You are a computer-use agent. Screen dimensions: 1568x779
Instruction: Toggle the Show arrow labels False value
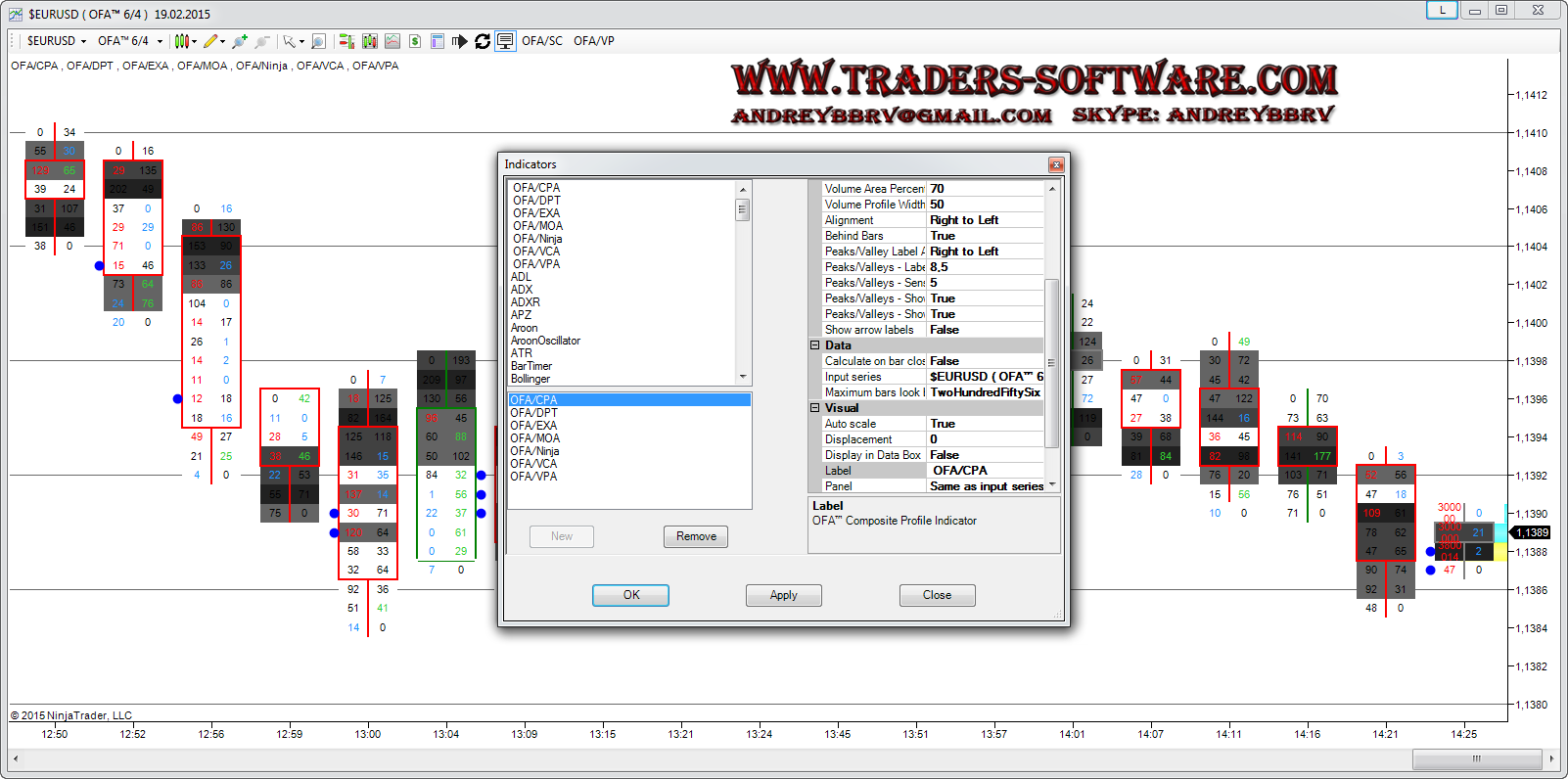(x=984, y=330)
